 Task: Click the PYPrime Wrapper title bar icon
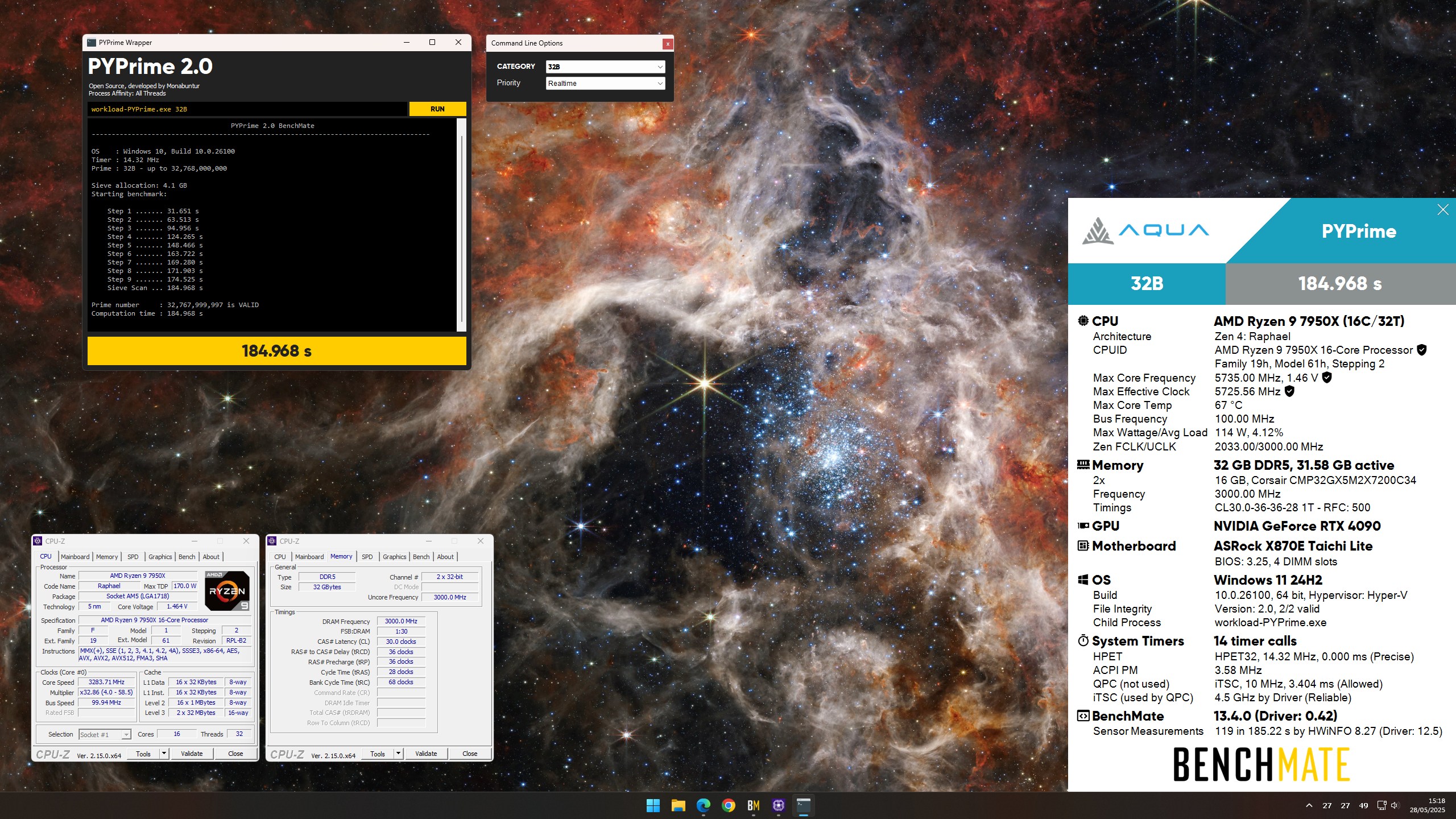coord(91,42)
